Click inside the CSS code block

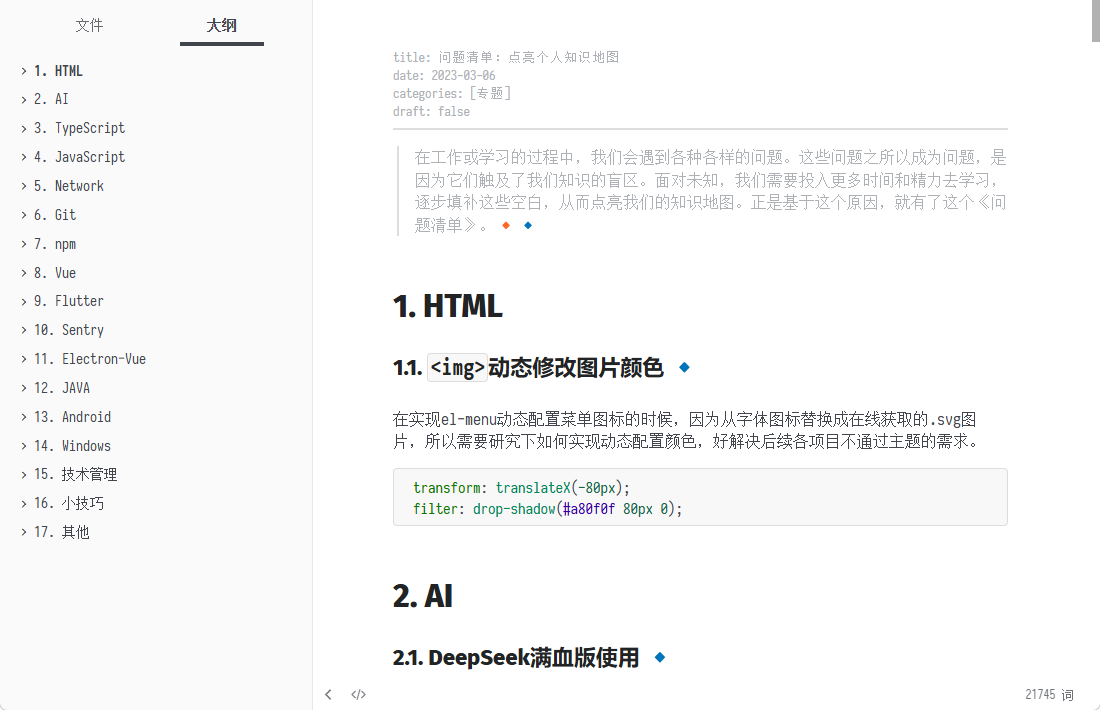pos(699,497)
